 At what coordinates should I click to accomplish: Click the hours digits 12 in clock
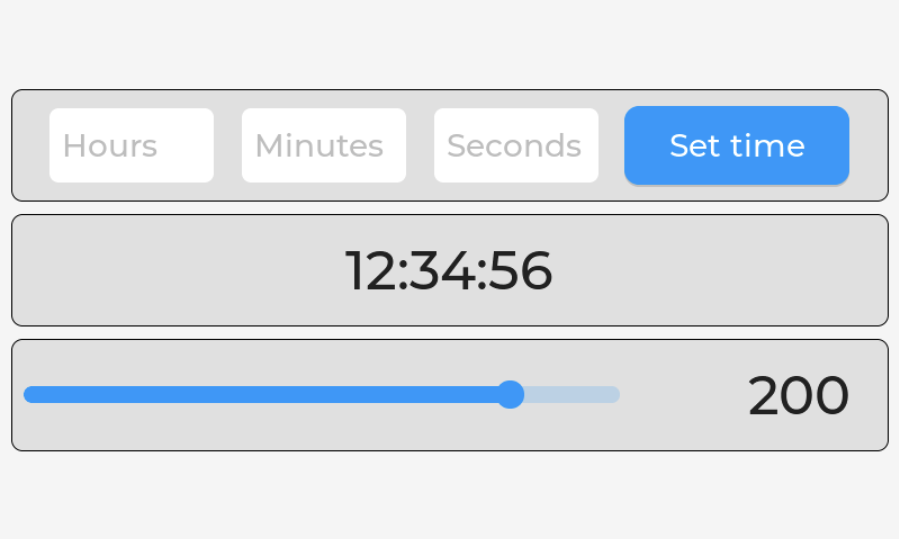[x=369, y=271]
